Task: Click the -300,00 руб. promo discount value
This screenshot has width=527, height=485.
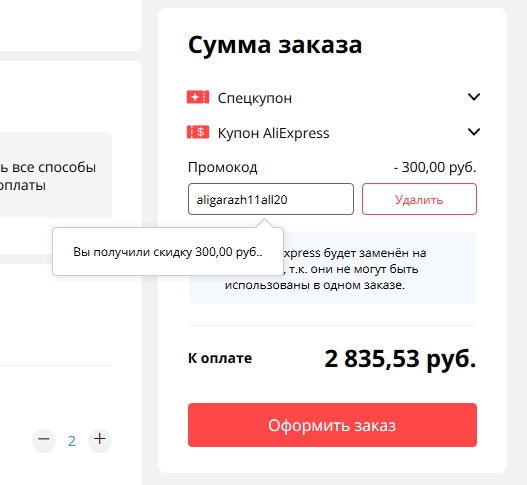Action: pyautogui.click(x=435, y=167)
